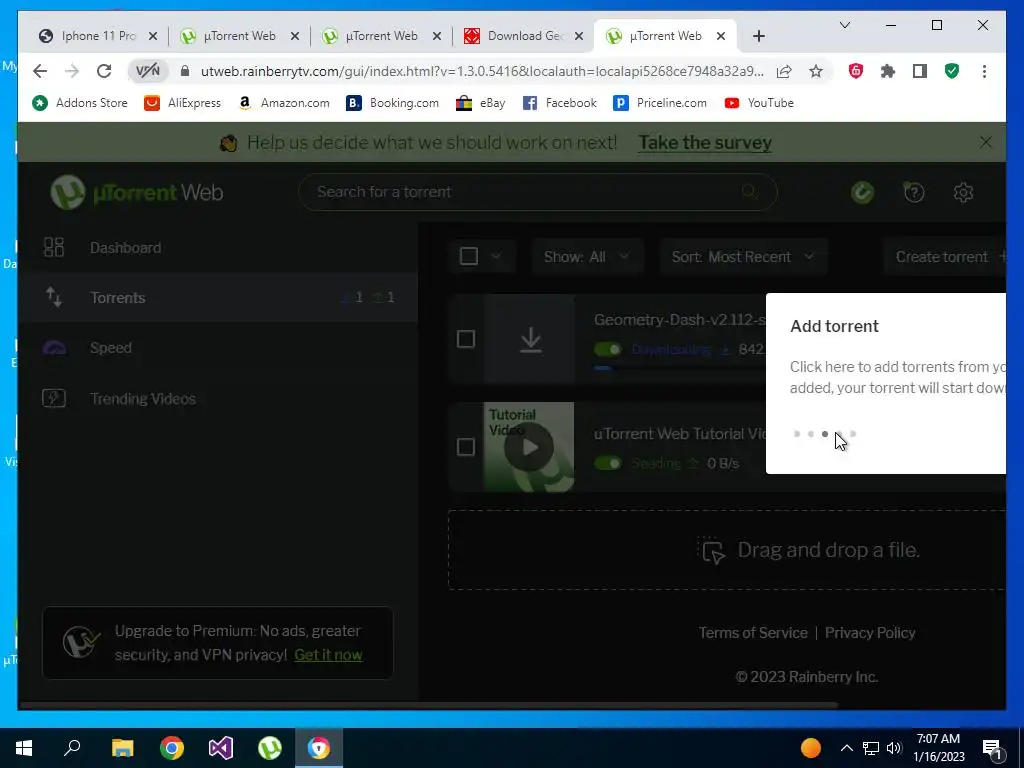This screenshot has height=768, width=1024.
Task: Open the Extensions puzzle icon
Action: click(888, 71)
